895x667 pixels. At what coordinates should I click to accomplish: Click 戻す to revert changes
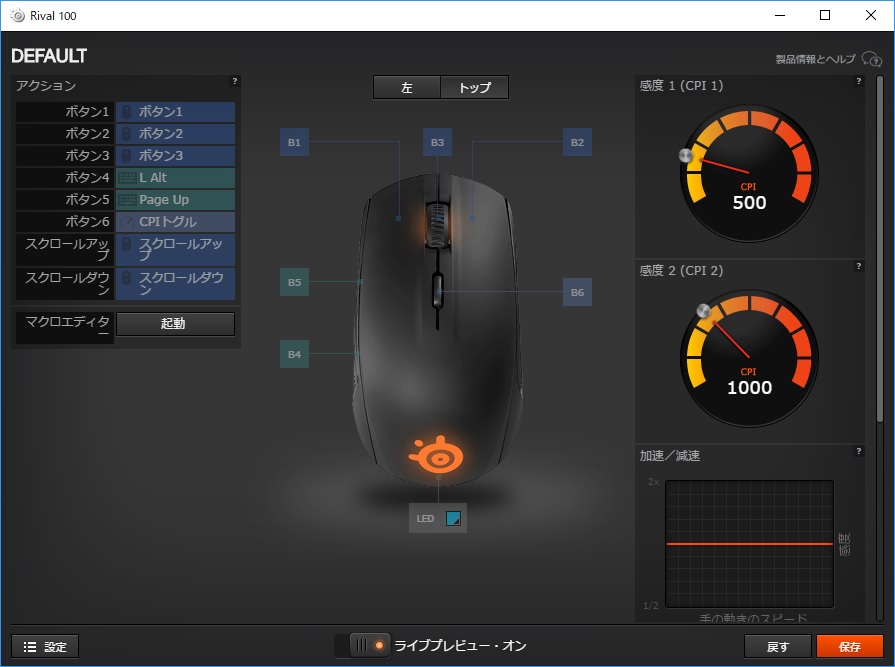click(x=777, y=646)
